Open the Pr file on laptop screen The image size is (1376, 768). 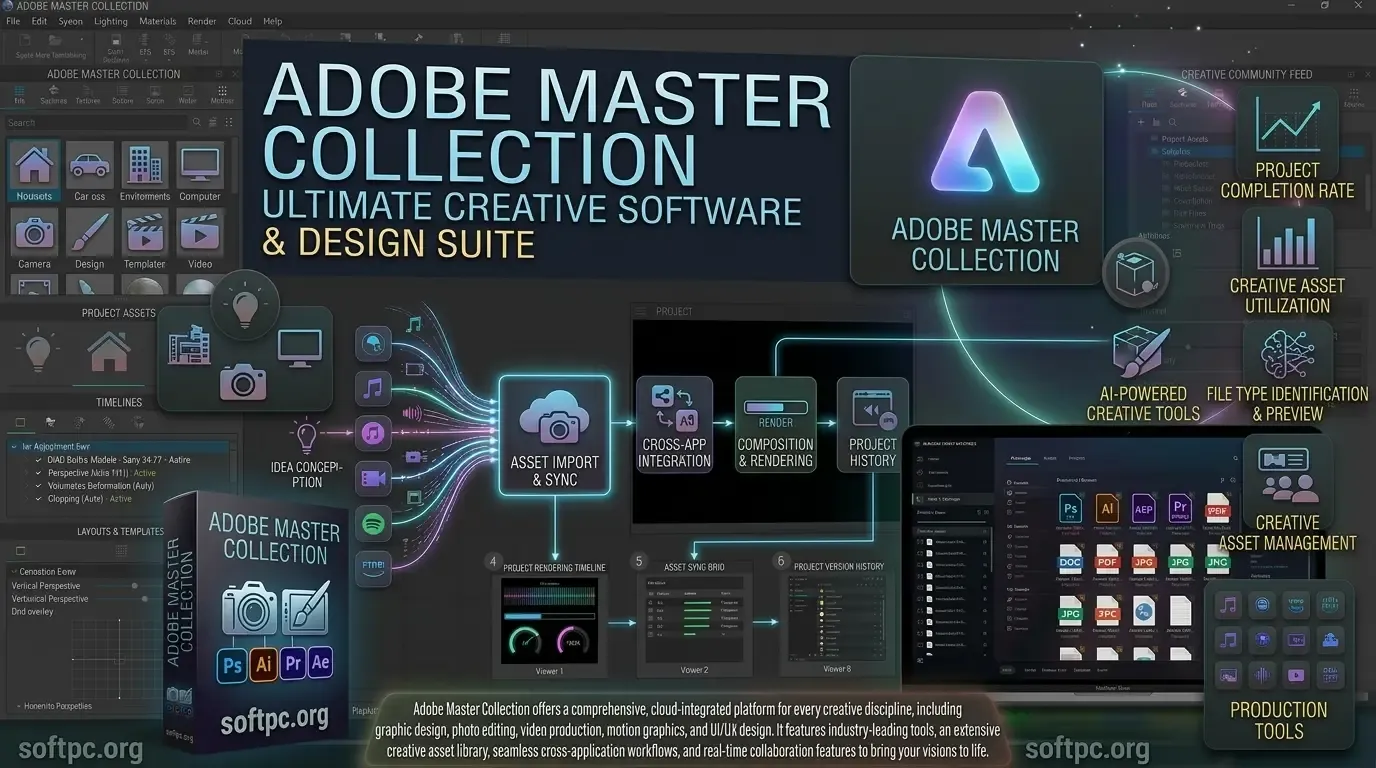1180,507
